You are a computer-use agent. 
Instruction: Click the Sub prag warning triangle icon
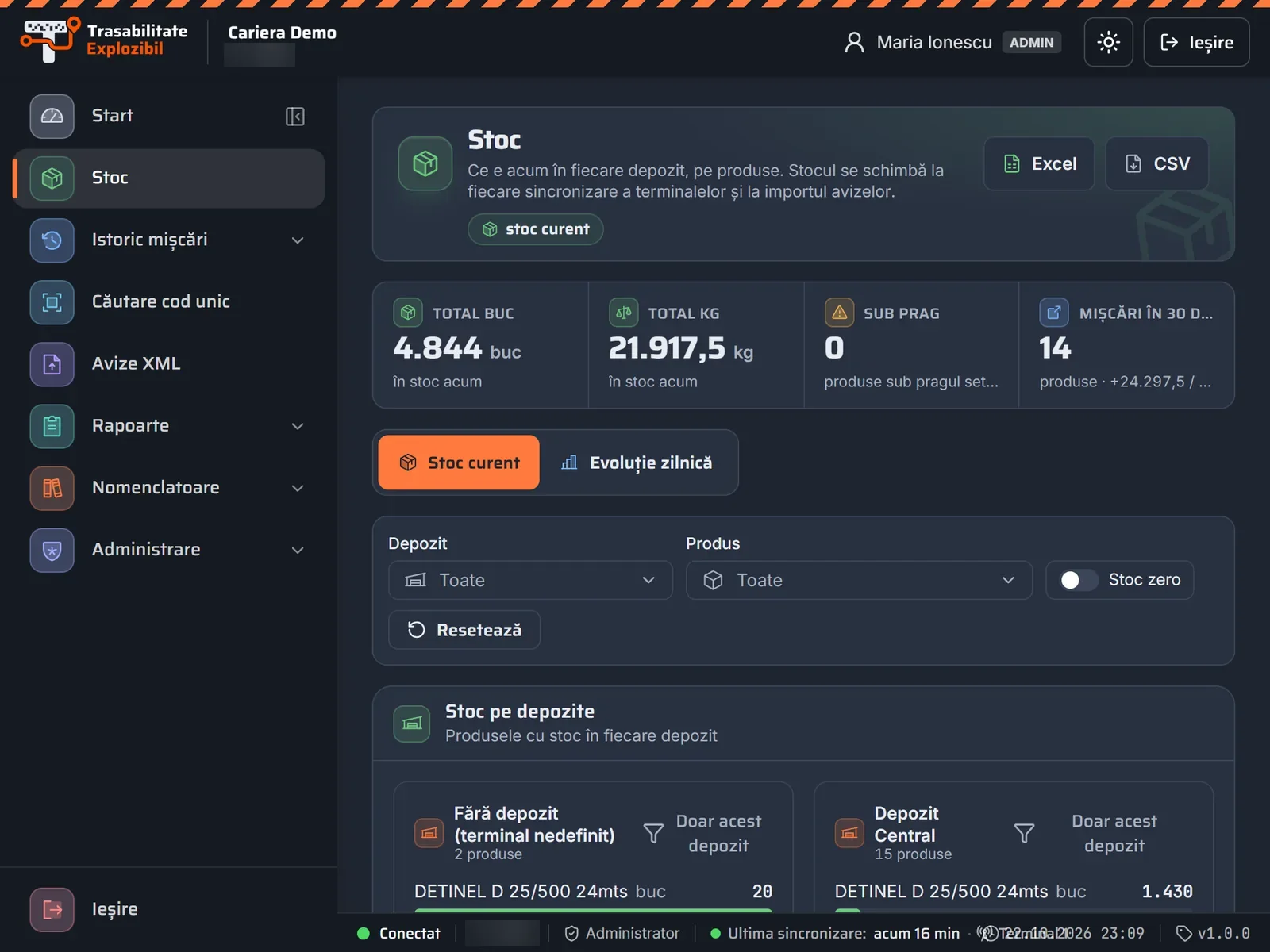pyautogui.click(x=839, y=313)
